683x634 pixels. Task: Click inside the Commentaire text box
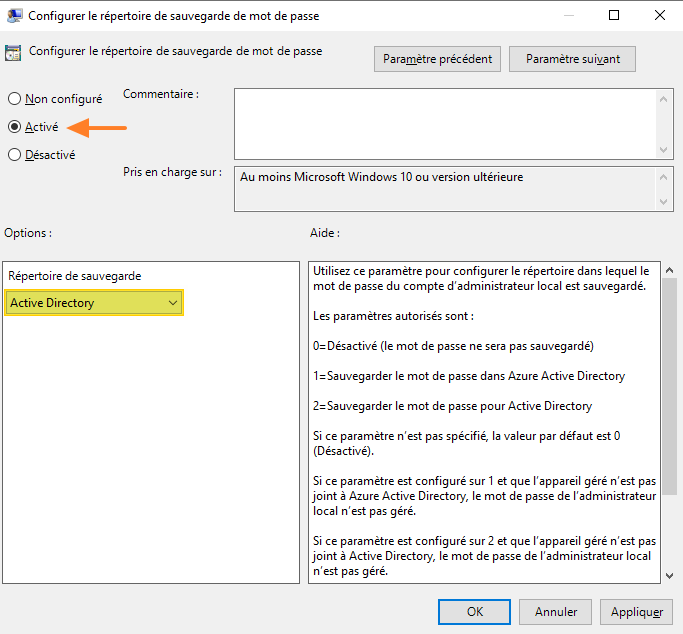445,124
